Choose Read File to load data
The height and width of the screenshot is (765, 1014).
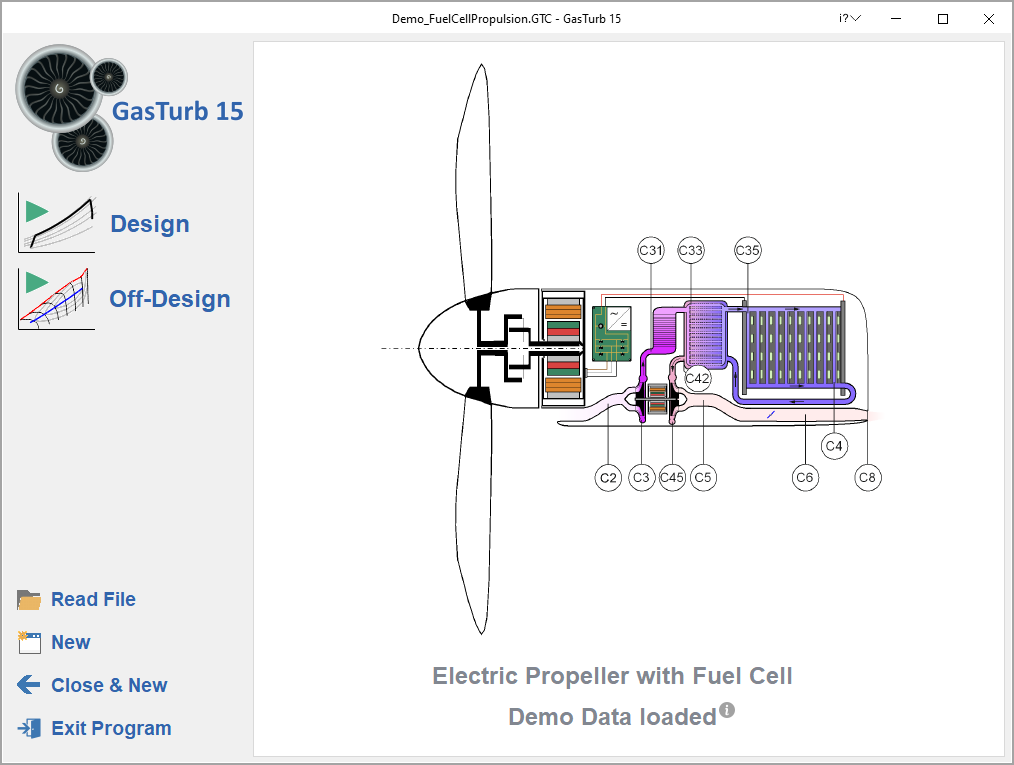click(93, 599)
